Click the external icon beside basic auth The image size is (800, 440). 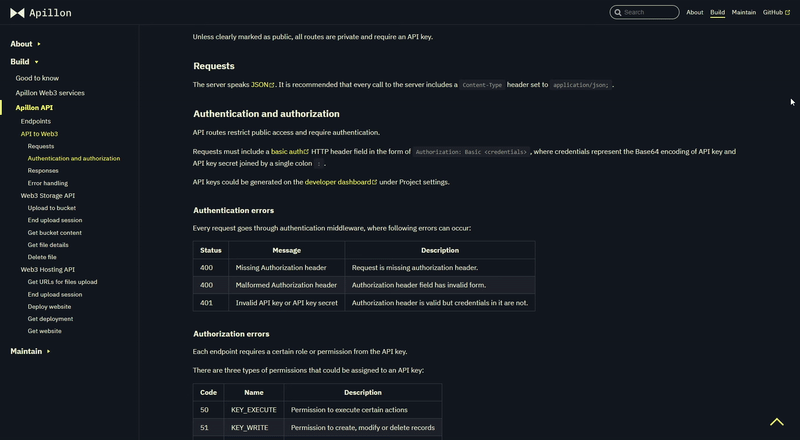click(x=306, y=152)
